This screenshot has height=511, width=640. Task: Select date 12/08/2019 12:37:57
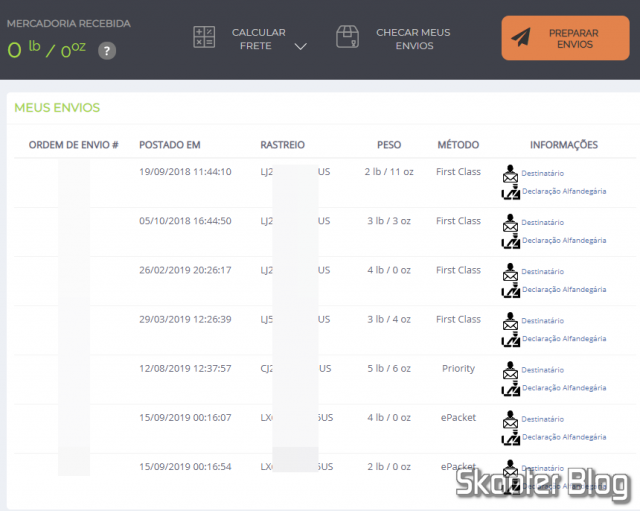pos(185,369)
